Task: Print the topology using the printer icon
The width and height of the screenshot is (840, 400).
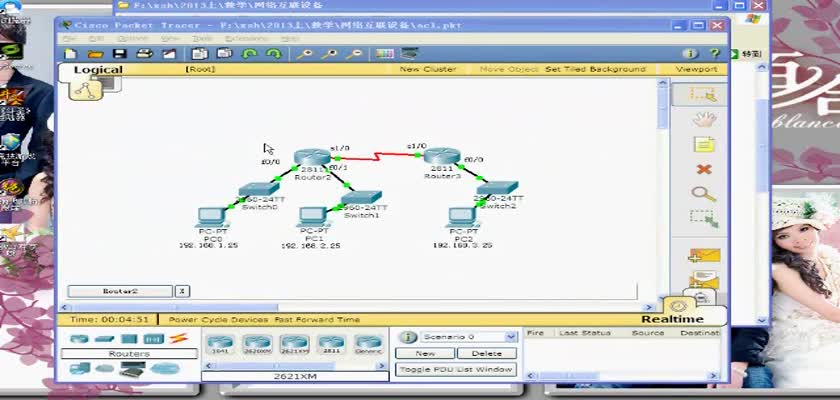Action: (144, 54)
